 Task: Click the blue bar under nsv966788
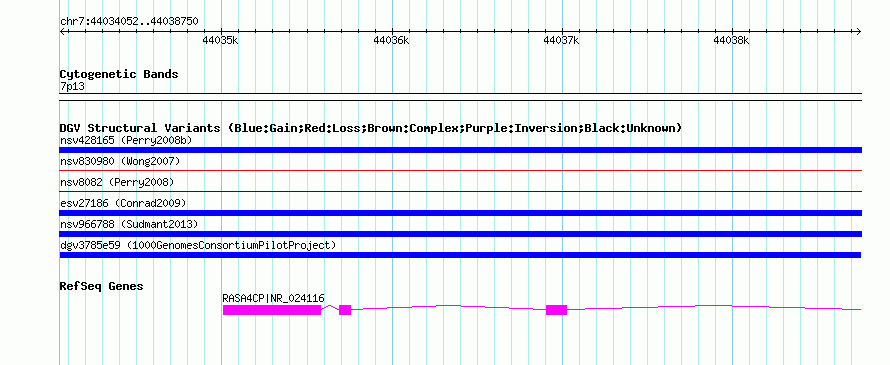[460, 234]
